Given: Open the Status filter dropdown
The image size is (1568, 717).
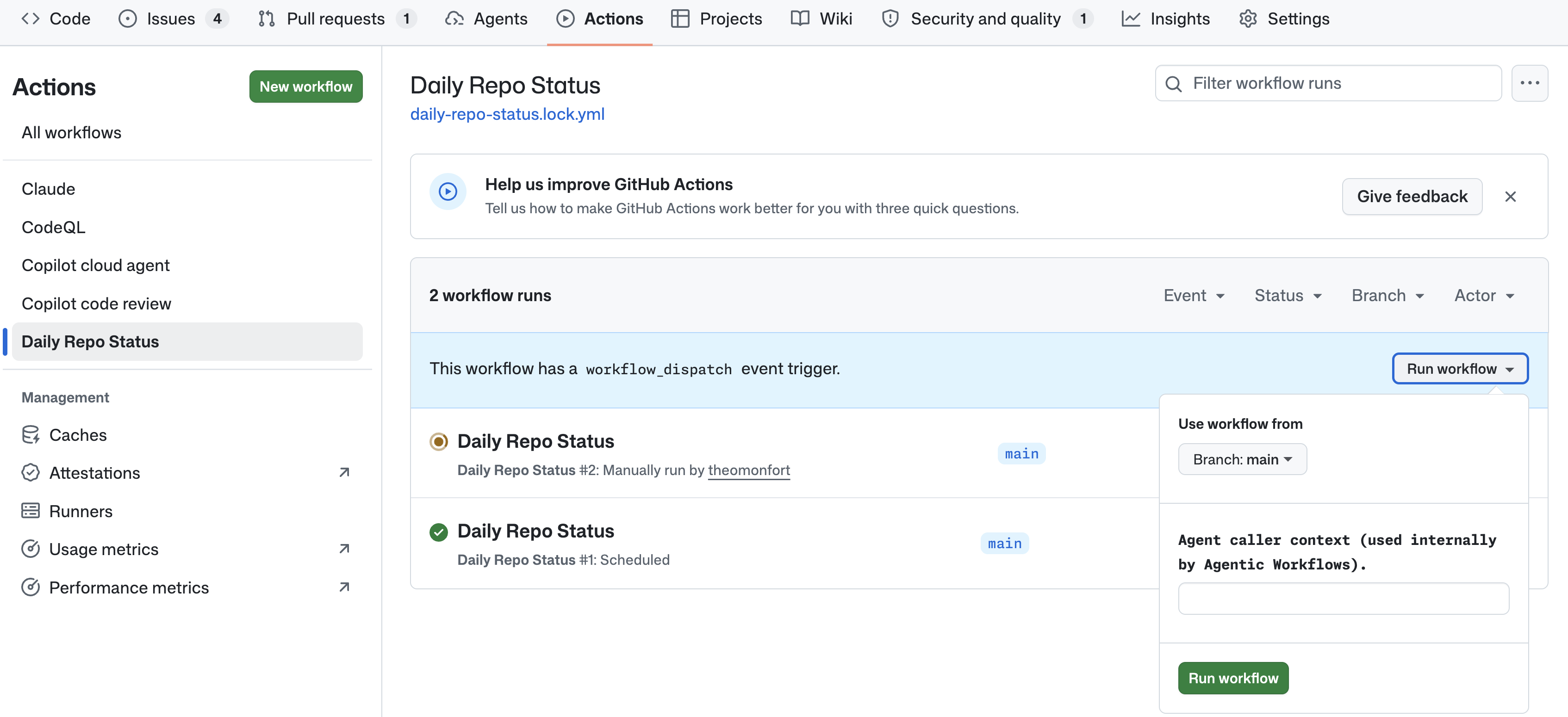Looking at the screenshot, I should (x=1288, y=296).
